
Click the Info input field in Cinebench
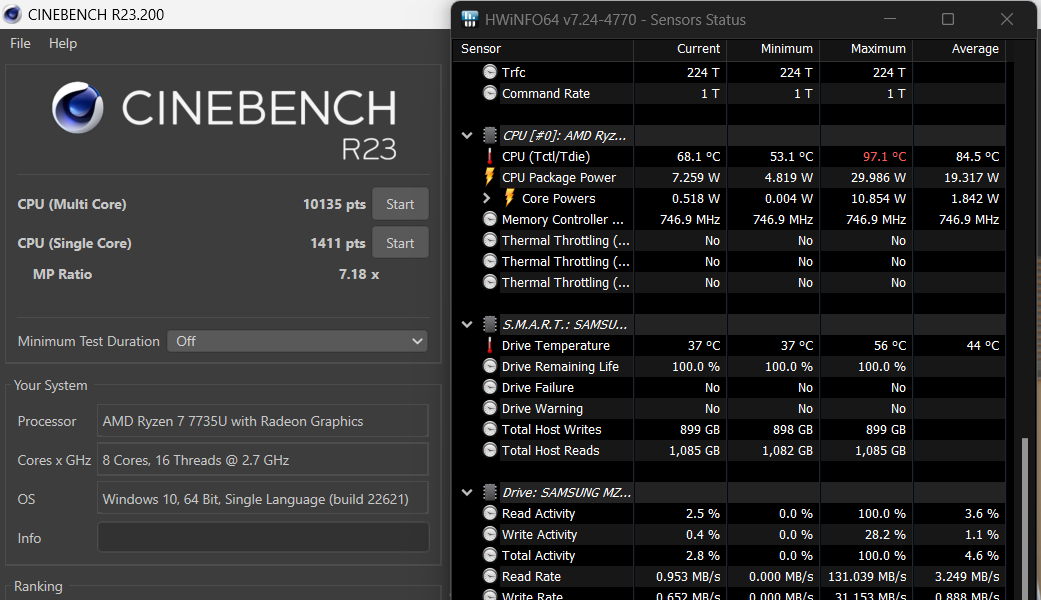(263, 538)
